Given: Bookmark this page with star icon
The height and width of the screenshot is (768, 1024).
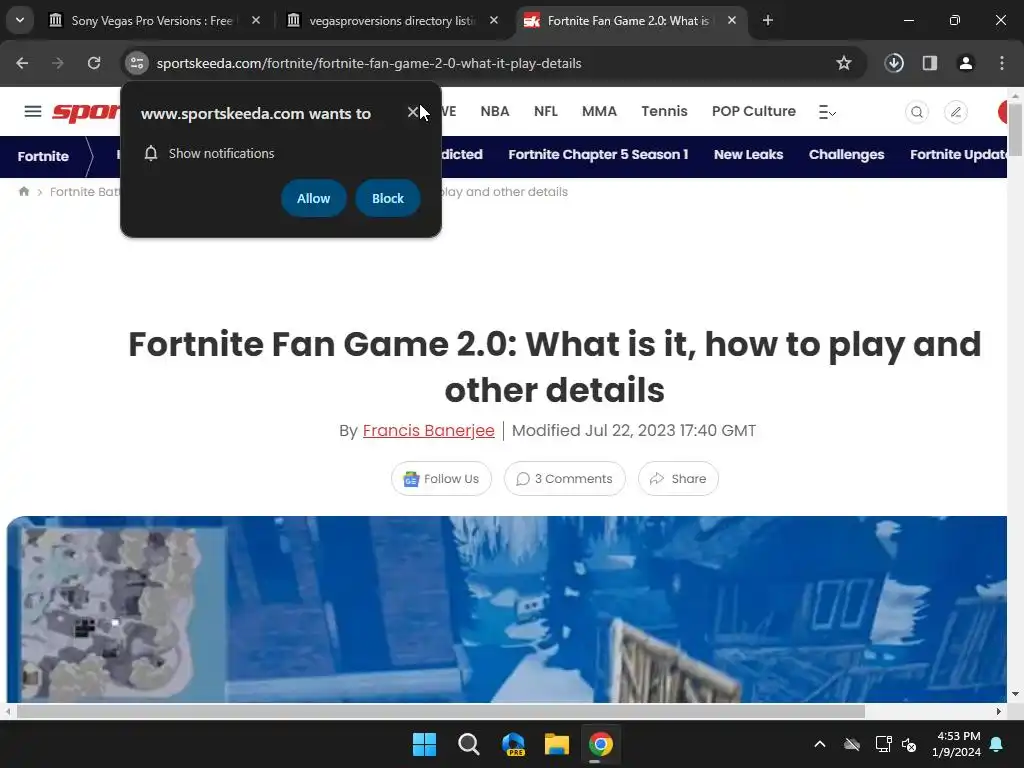Looking at the screenshot, I should tap(844, 63).
